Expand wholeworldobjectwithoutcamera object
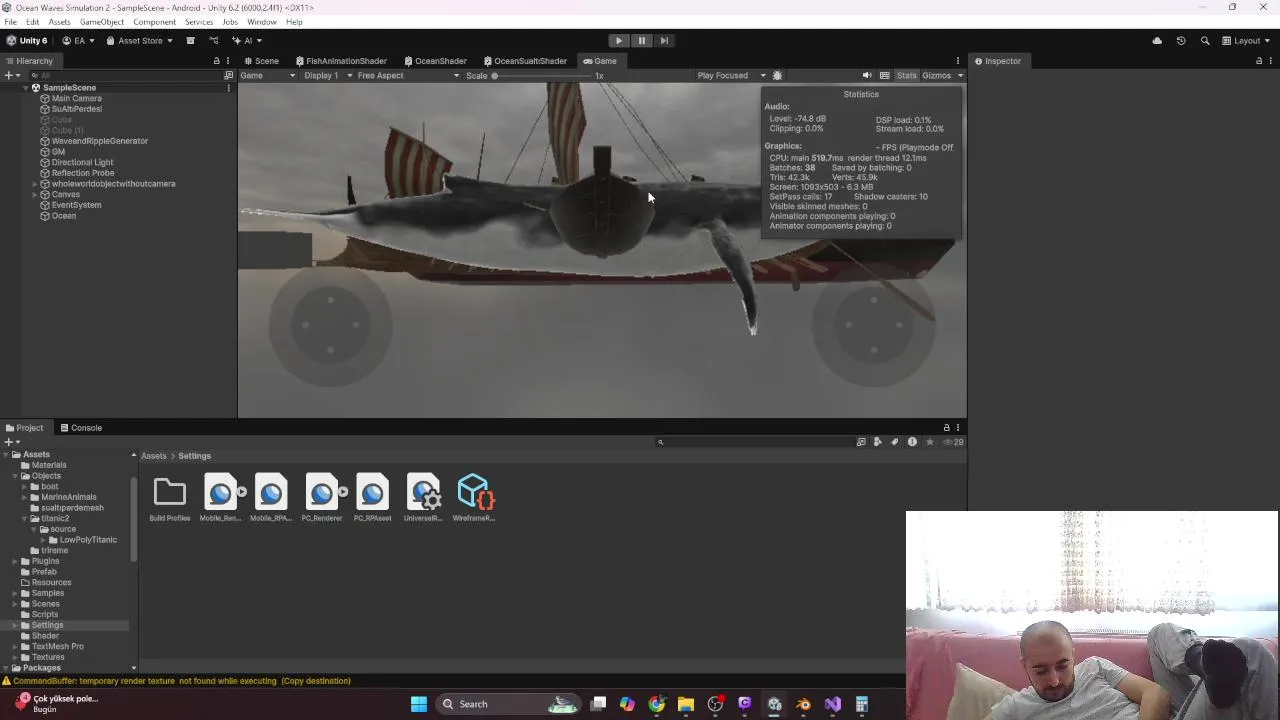 35,184
